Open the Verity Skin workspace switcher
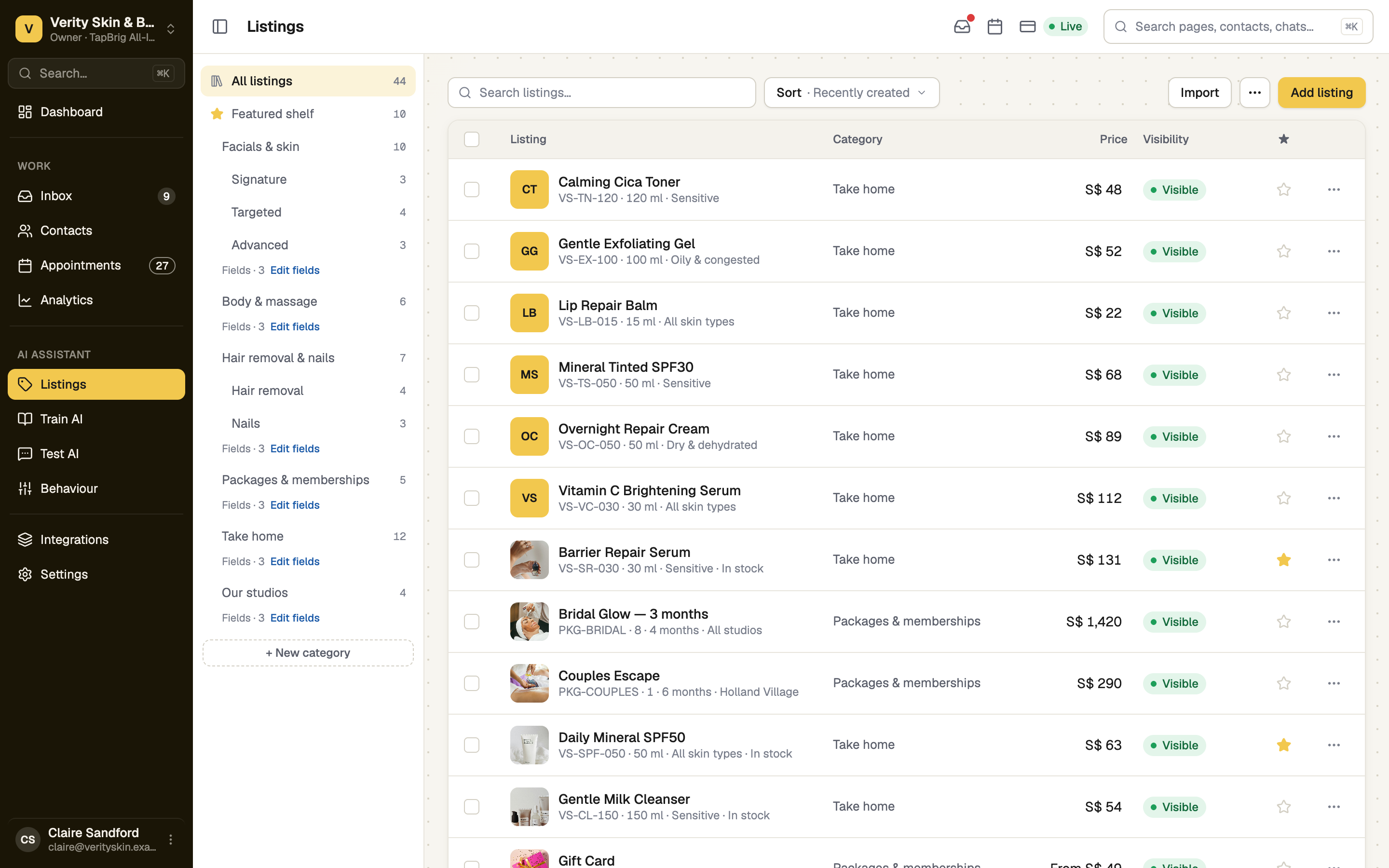1389x868 pixels. [96, 29]
